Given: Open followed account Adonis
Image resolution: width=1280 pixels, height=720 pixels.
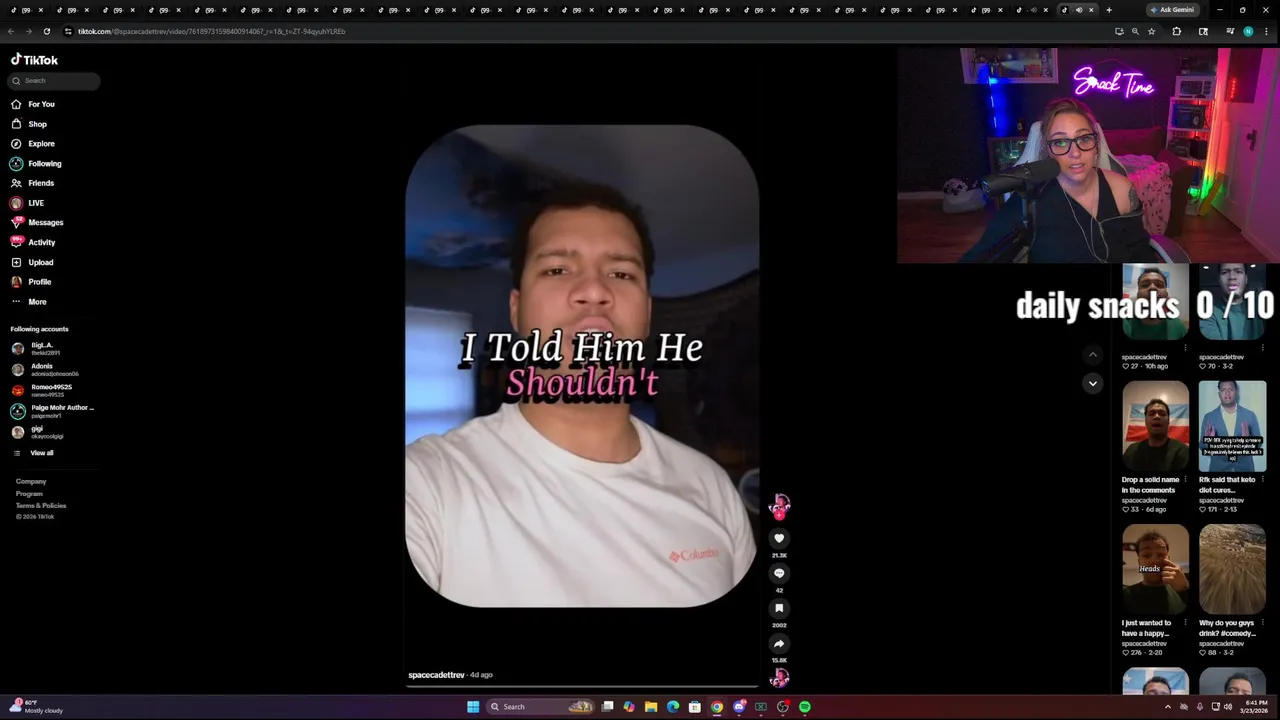Looking at the screenshot, I should point(45,369).
